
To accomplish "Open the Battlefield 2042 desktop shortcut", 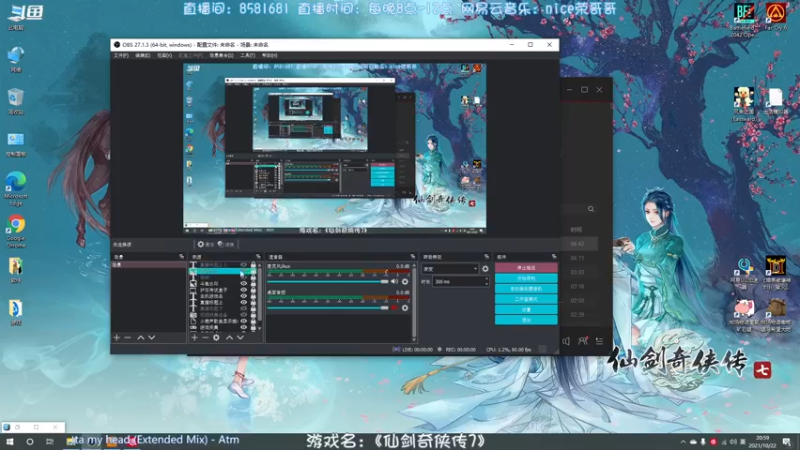I will [x=744, y=20].
